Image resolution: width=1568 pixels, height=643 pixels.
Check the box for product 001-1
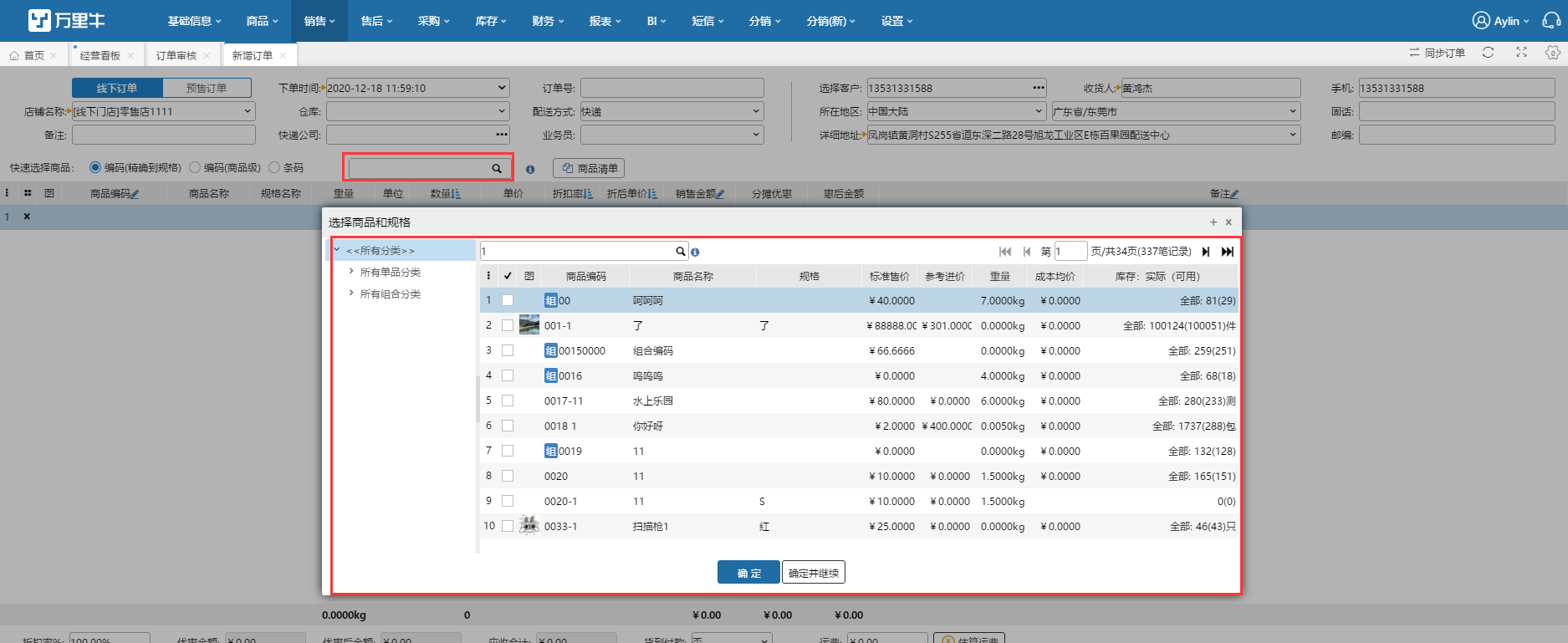point(508,325)
